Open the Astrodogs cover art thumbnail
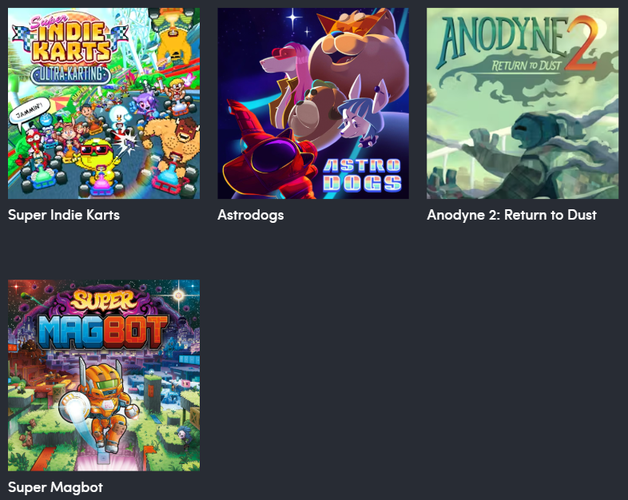628x500 pixels. 313,103
